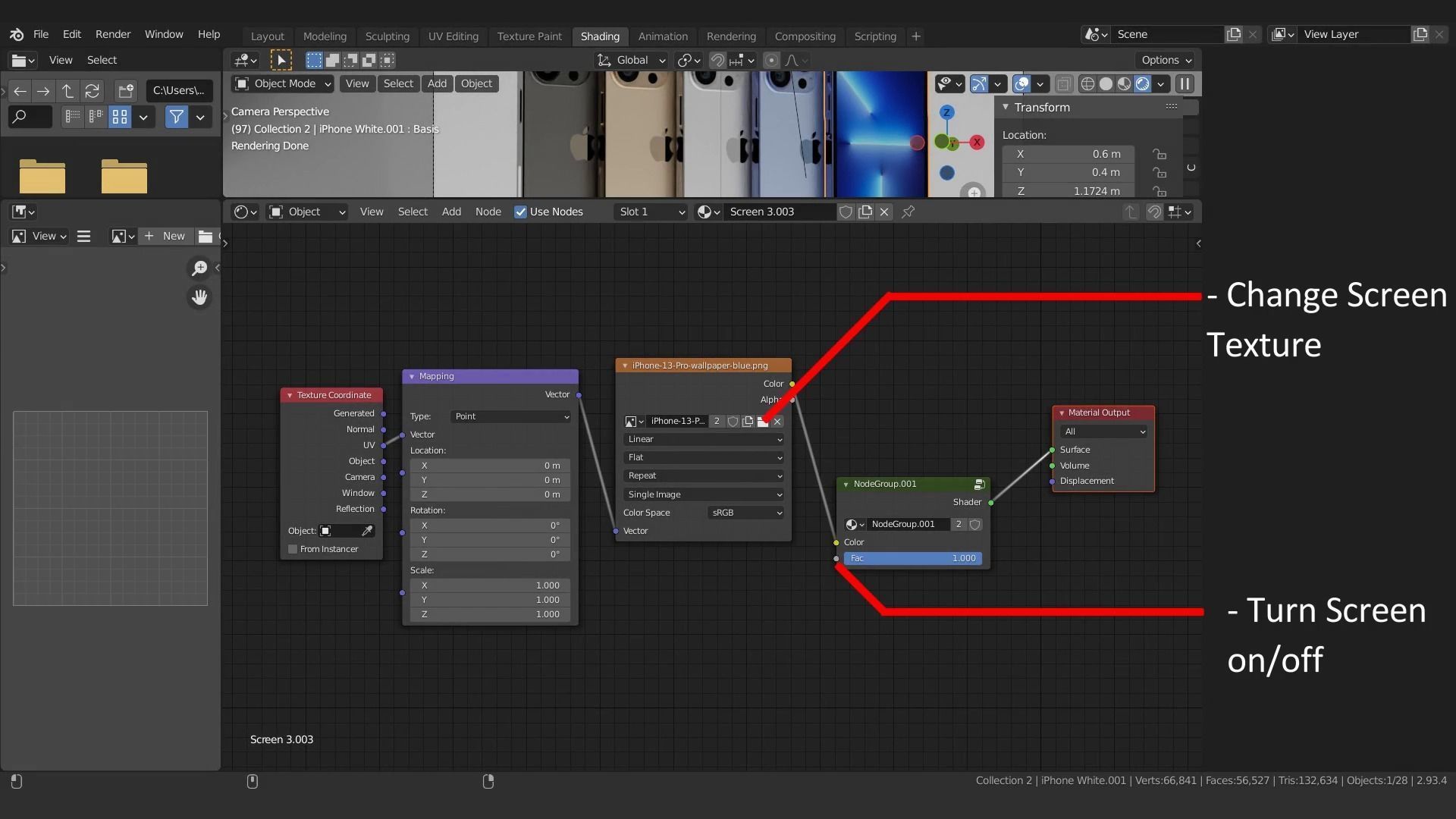This screenshot has width=1456, height=819.
Task: Open the Mapping Type Point dropdown
Action: click(511, 416)
